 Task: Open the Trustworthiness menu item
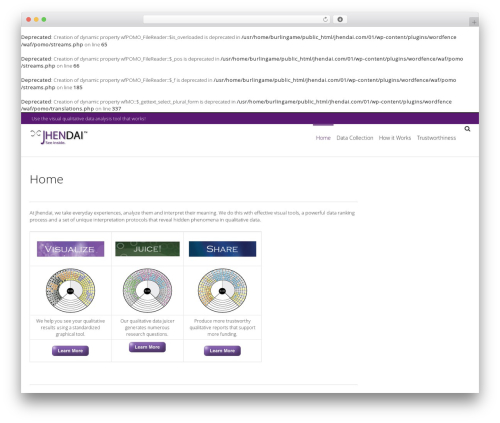(x=436, y=138)
